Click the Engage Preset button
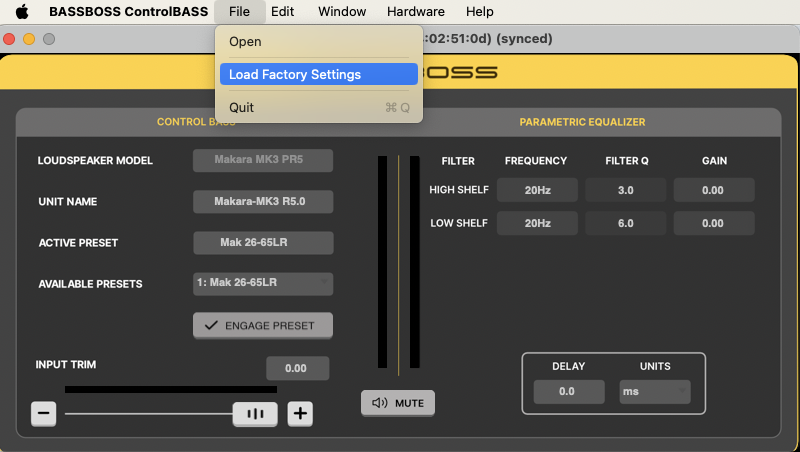Image resolution: width=800 pixels, height=452 pixels. [x=262, y=325]
